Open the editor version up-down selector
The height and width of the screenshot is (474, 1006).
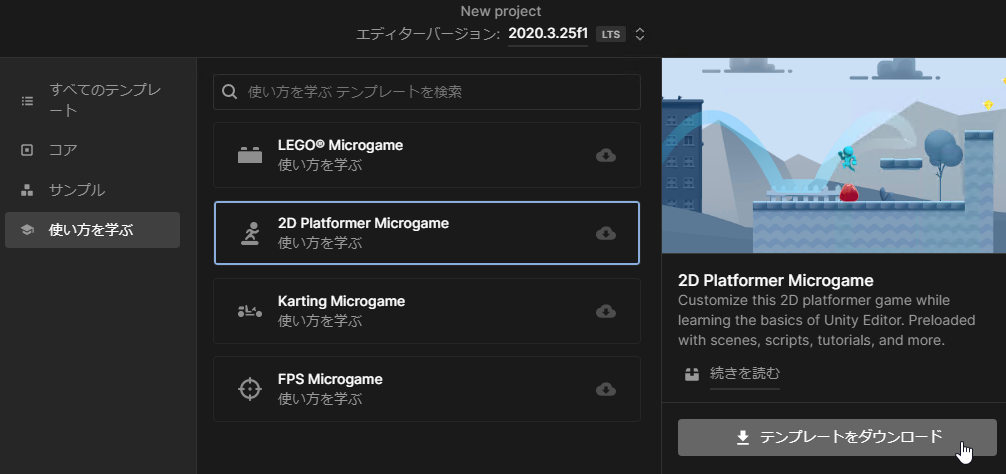[640, 34]
